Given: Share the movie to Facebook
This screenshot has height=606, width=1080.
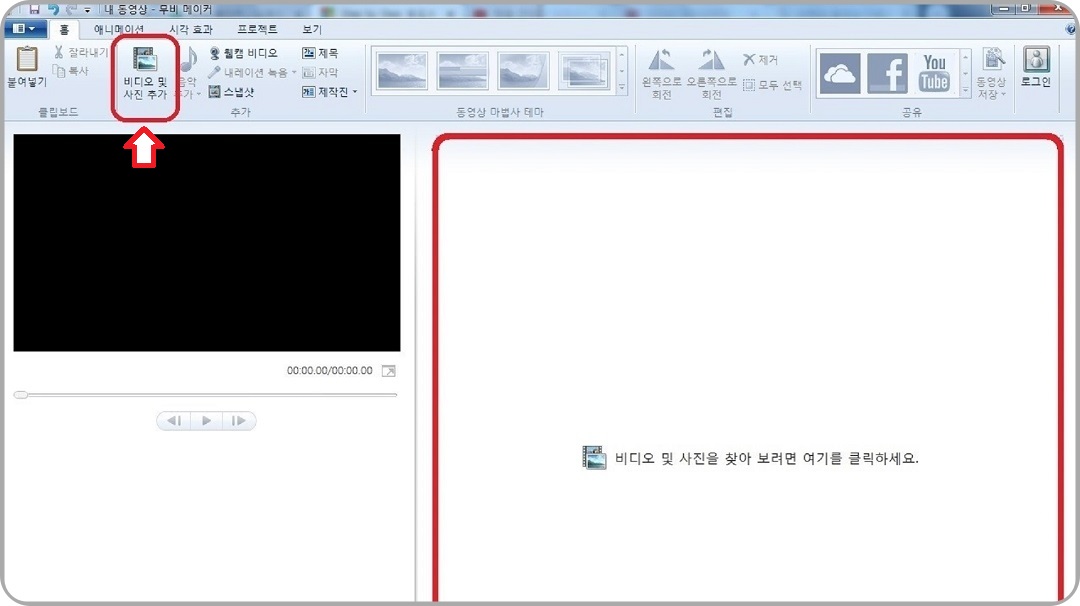Looking at the screenshot, I should pos(889,72).
